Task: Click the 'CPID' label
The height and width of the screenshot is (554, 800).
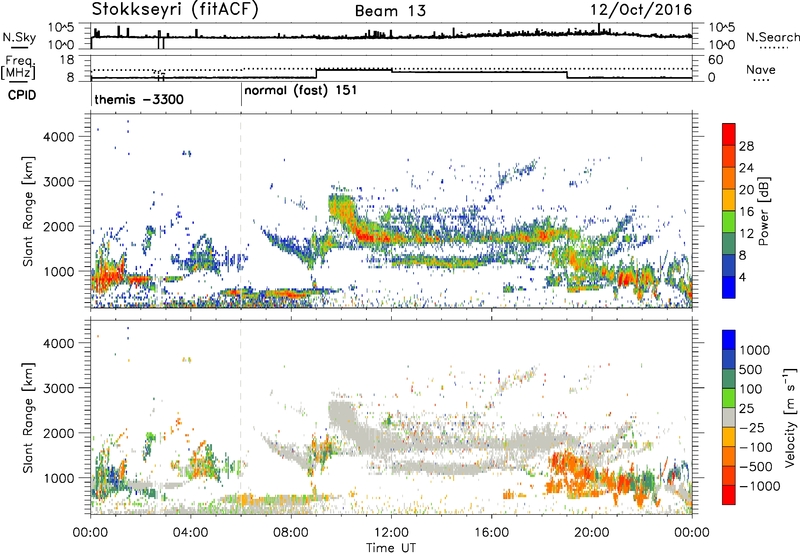Action: (22, 95)
